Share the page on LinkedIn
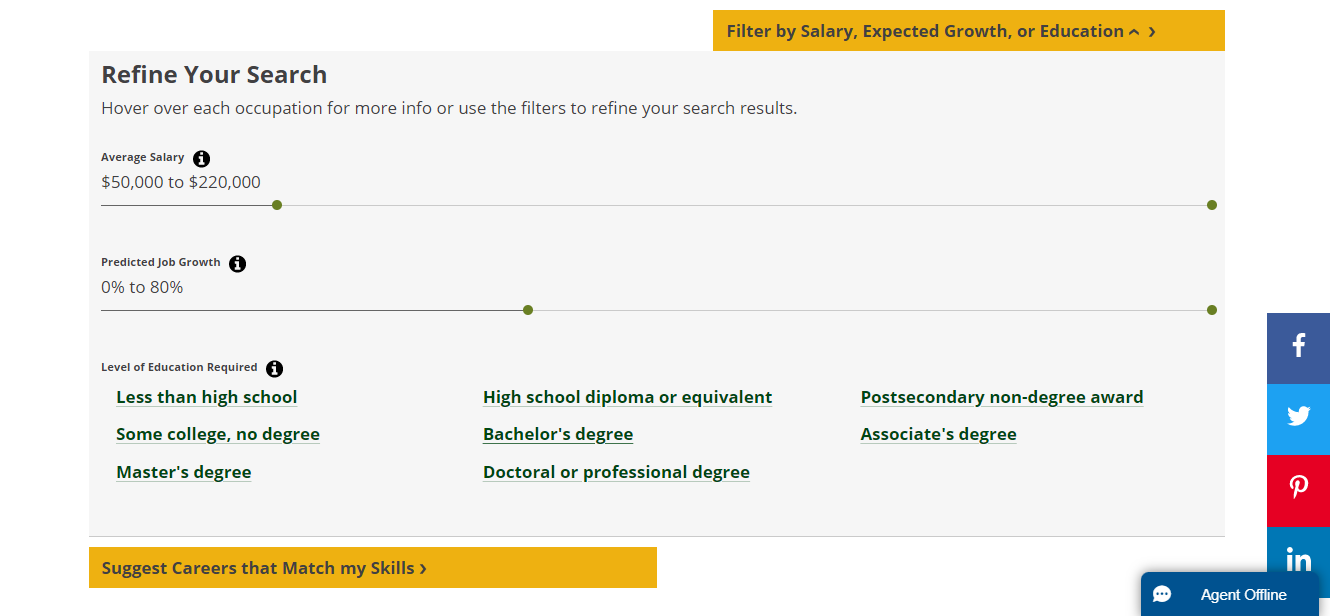The image size is (1330, 616). coord(1298,559)
